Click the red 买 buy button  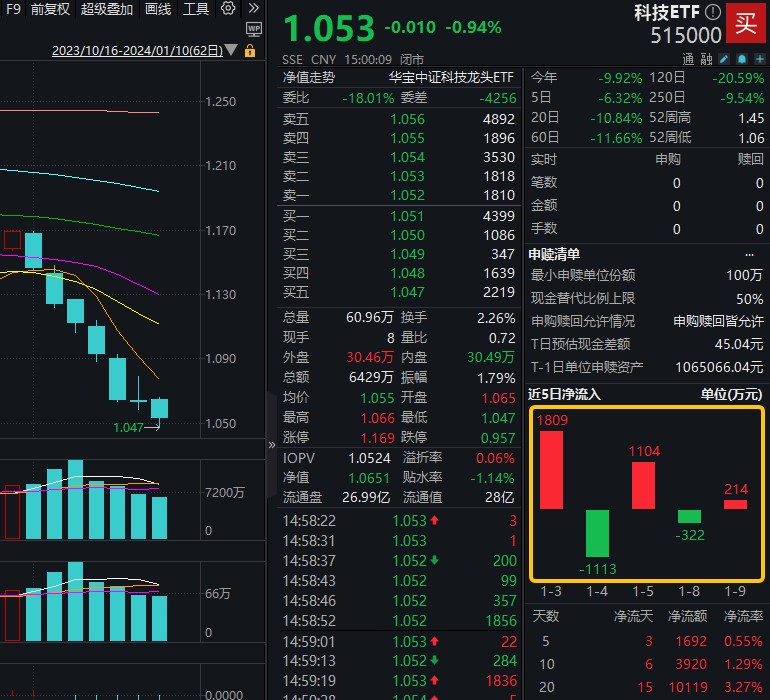pyautogui.click(x=745, y=23)
